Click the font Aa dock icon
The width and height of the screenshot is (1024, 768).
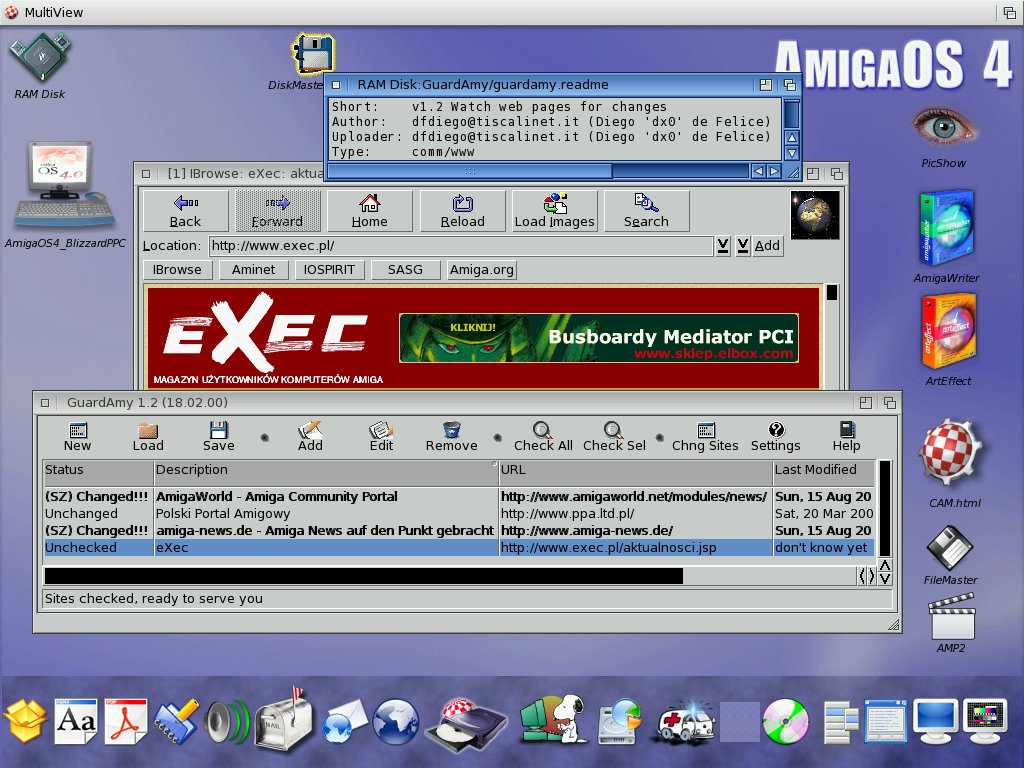pos(76,720)
